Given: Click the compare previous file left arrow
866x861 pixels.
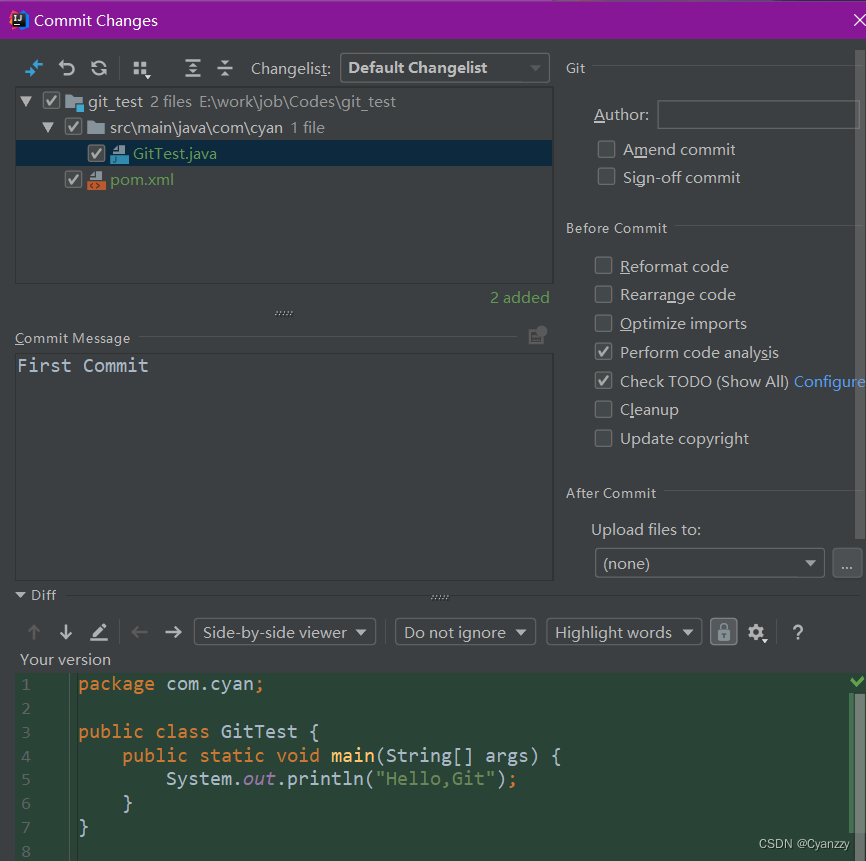Looking at the screenshot, I should 140,632.
